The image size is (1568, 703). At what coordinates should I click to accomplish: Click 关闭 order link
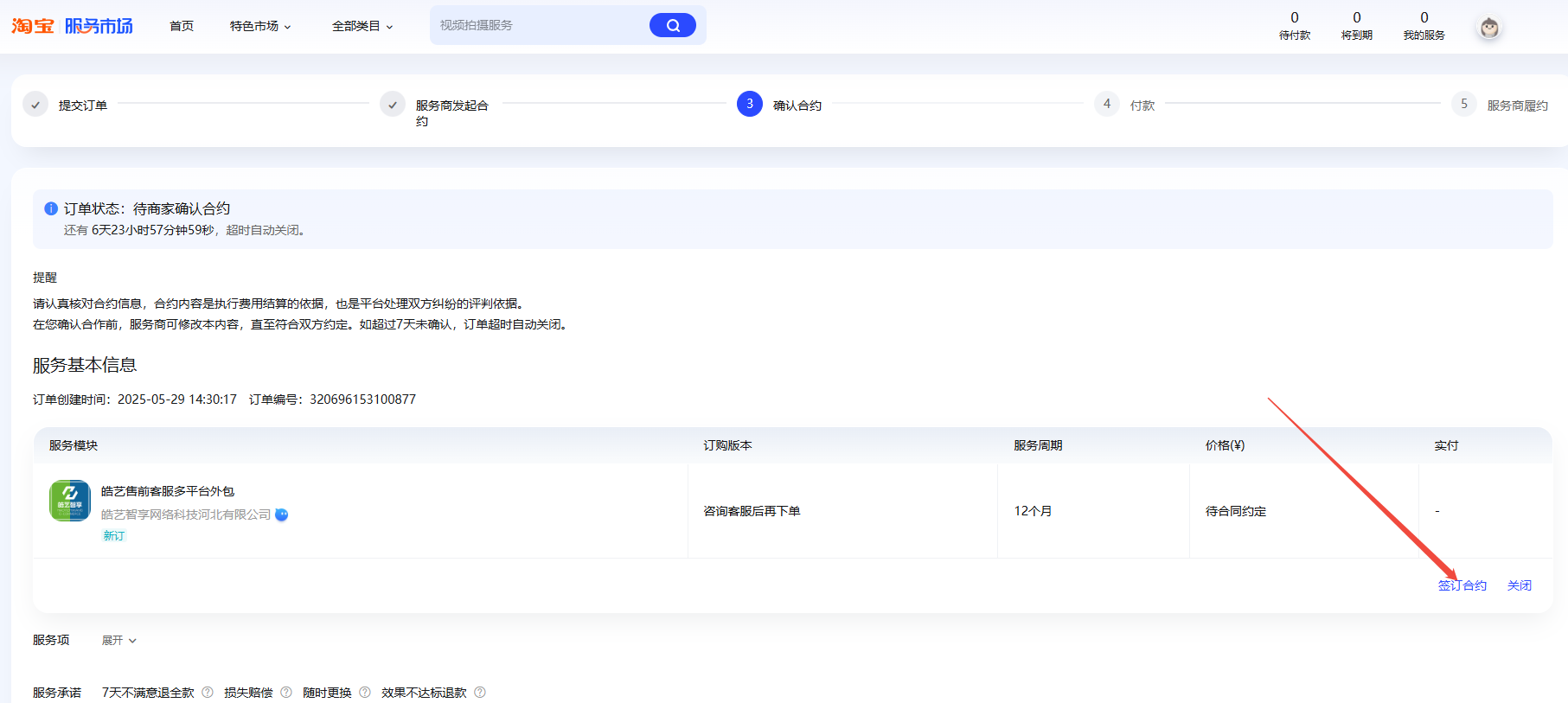[1520, 585]
